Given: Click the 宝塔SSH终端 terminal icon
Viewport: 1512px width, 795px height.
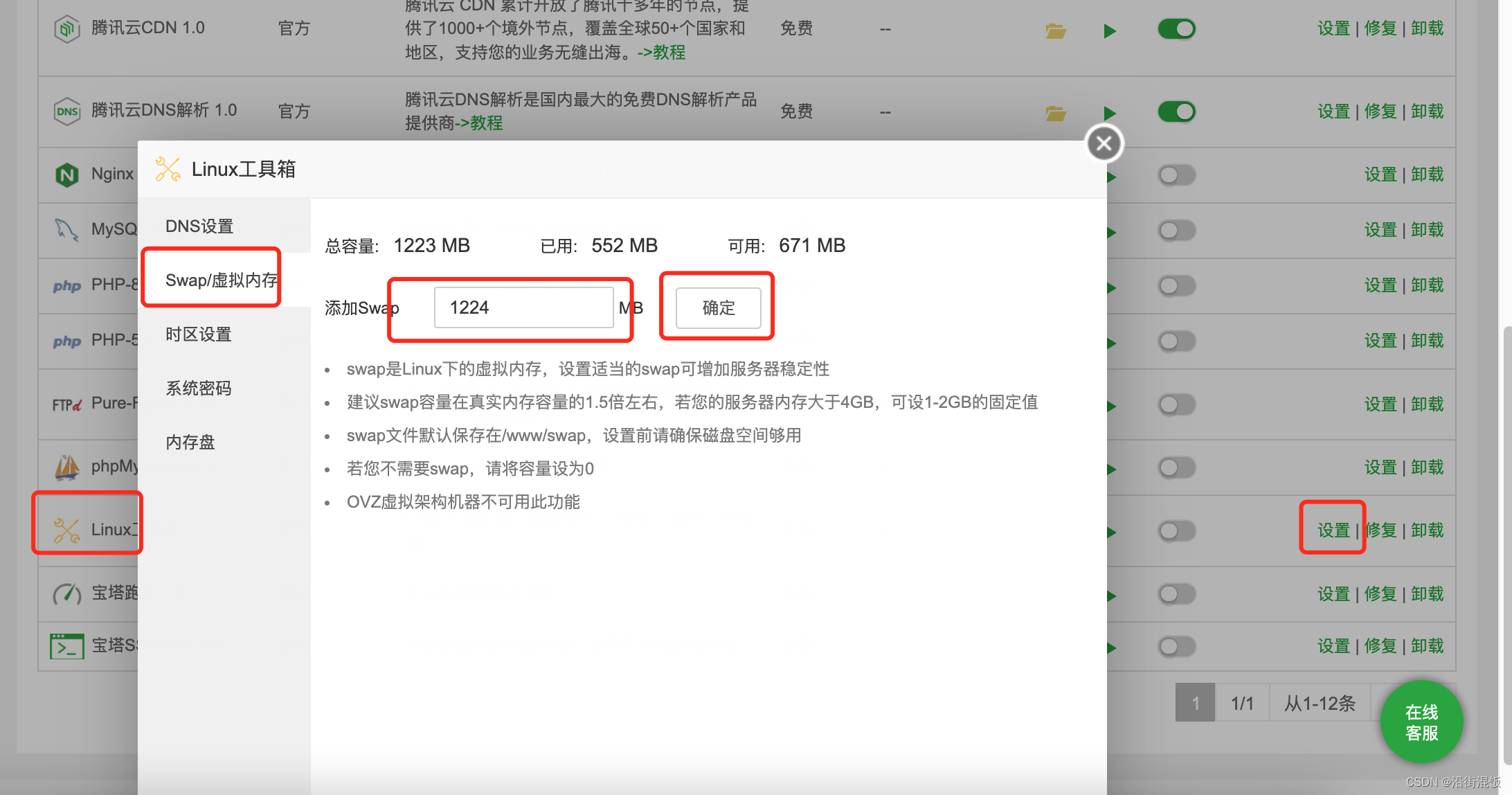Looking at the screenshot, I should [x=66, y=645].
